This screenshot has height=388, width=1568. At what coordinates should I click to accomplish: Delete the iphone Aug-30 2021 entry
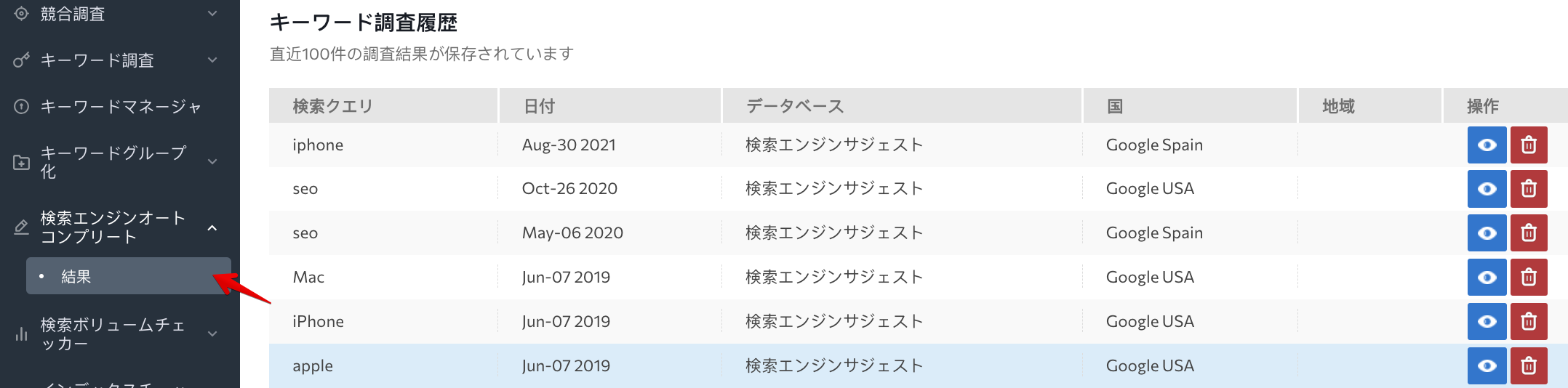[x=1529, y=145]
